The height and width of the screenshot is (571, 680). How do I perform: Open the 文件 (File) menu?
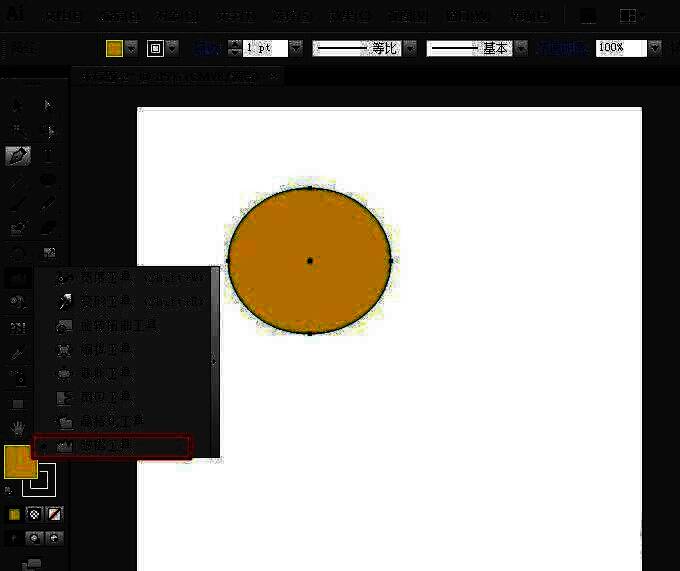click(x=63, y=16)
